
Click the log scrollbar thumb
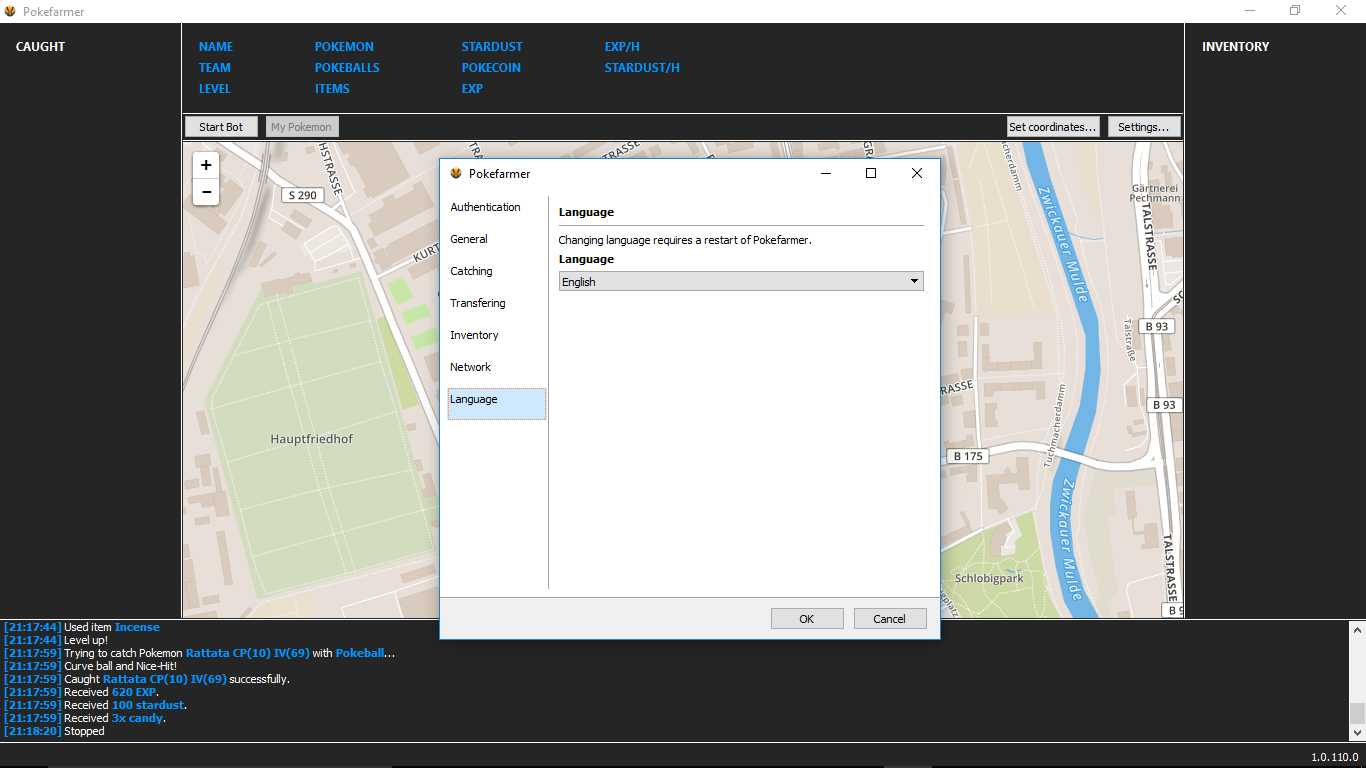tap(1357, 712)
